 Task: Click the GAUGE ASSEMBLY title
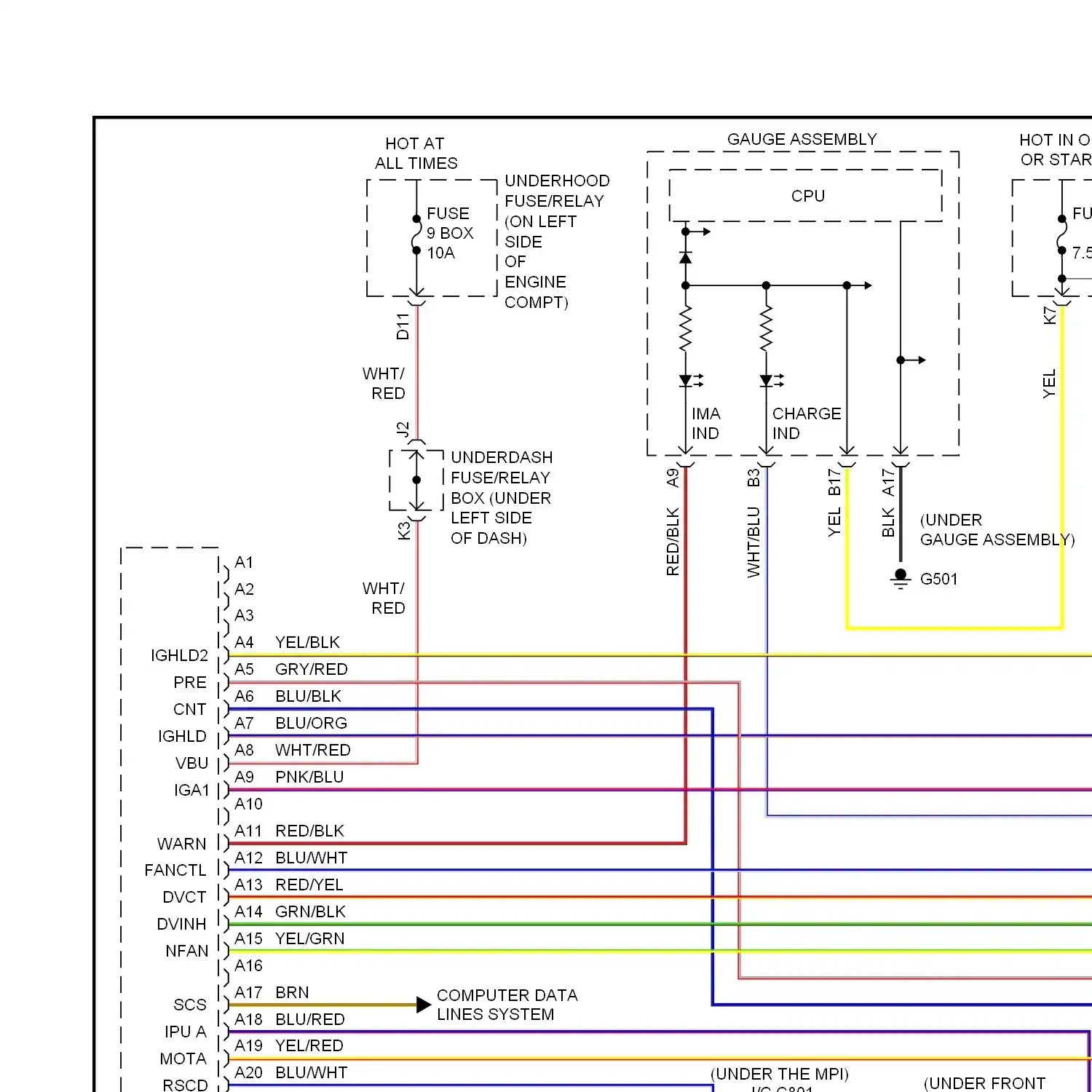(802, 139)
